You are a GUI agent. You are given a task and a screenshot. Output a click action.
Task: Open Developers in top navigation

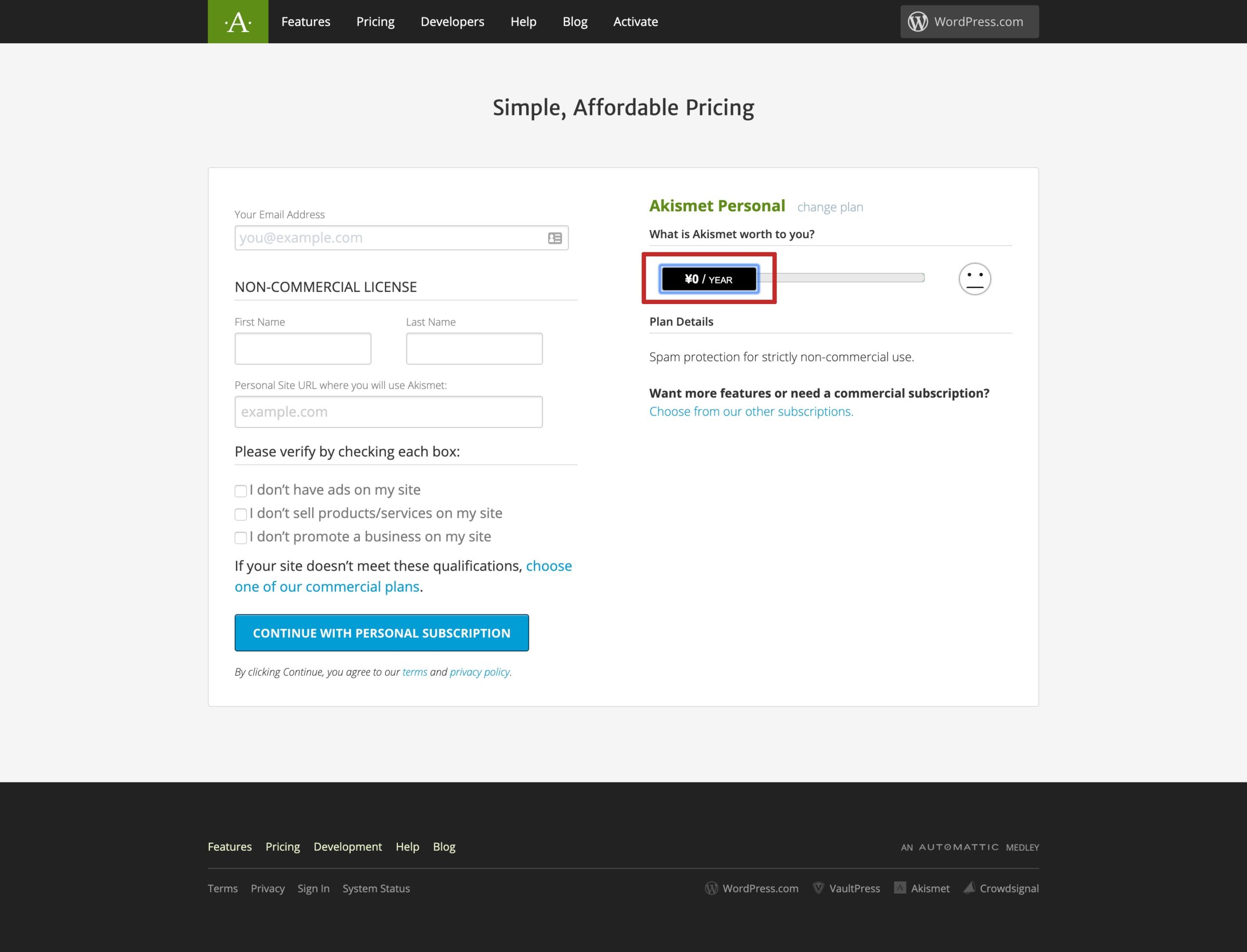tap(452, 21)
